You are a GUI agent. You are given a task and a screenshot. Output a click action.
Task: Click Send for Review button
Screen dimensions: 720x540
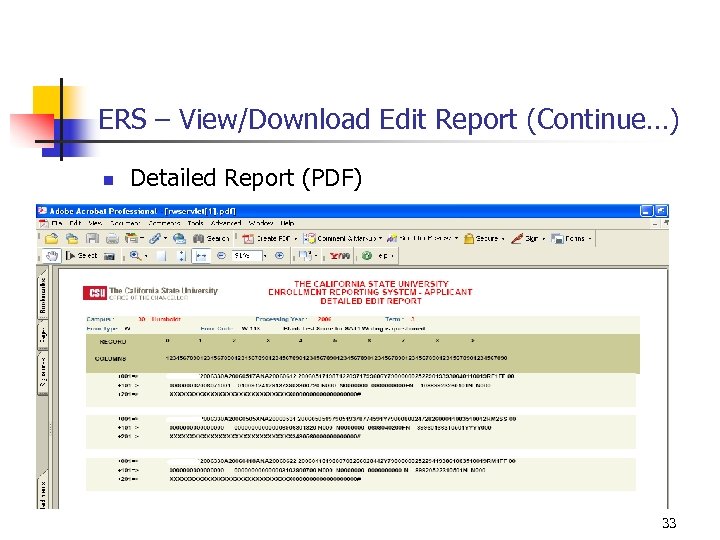420,238
